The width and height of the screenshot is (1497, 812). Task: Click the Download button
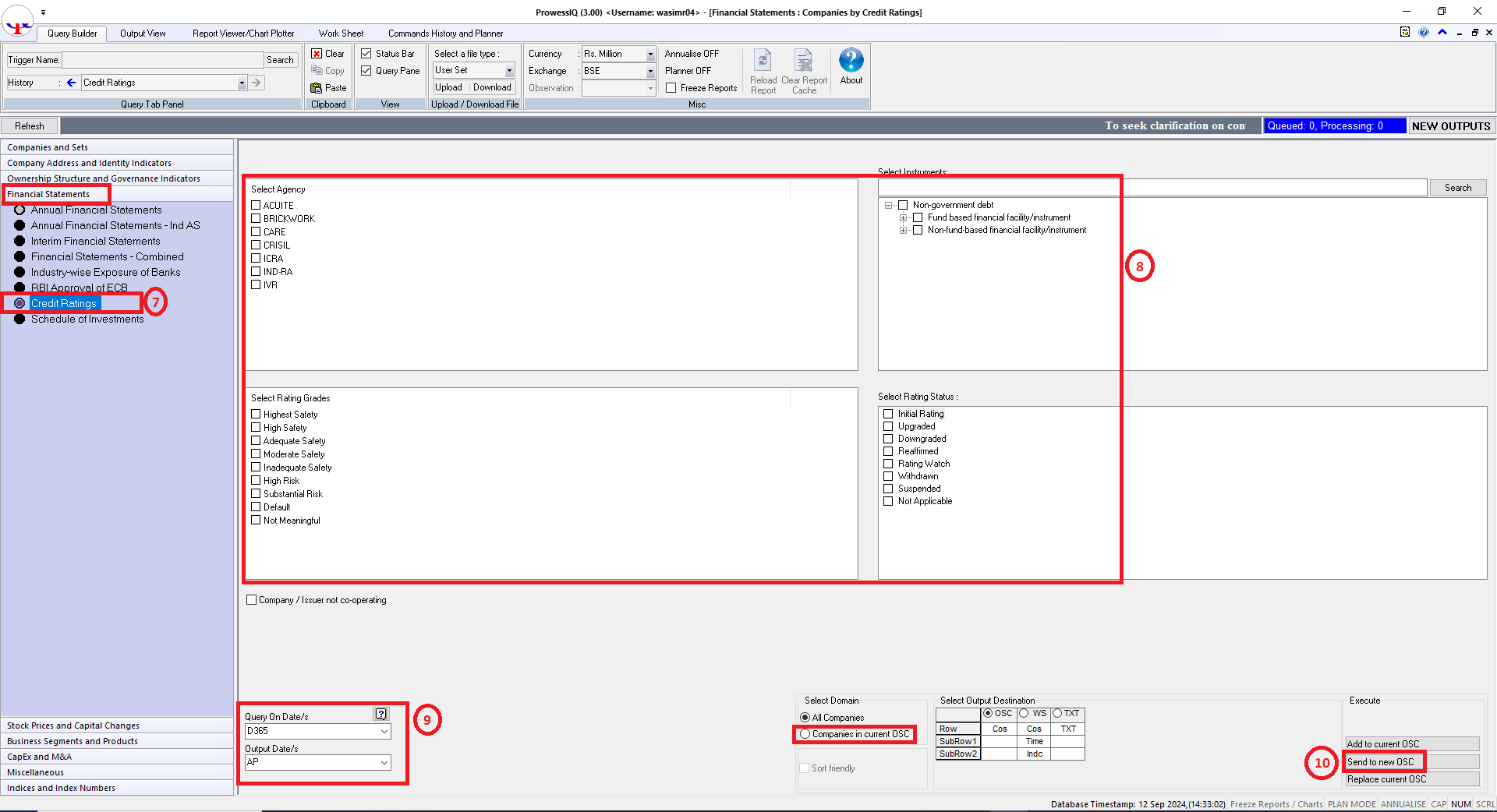492,87
